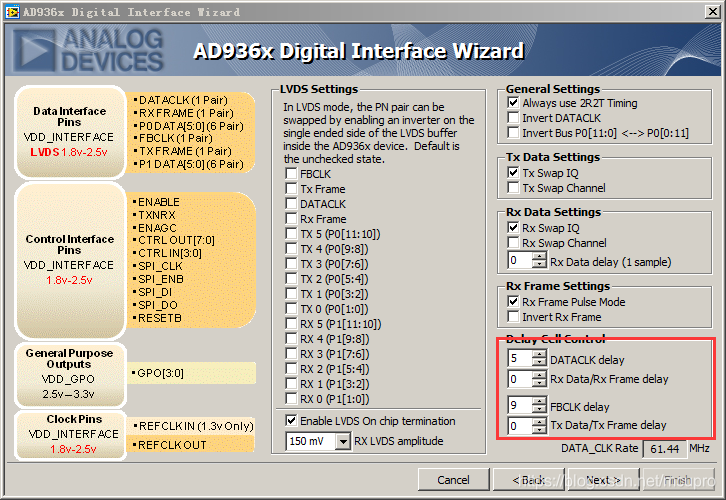Click the TXFRAME (1 Pair) pin label

click(x=183, y=151)
